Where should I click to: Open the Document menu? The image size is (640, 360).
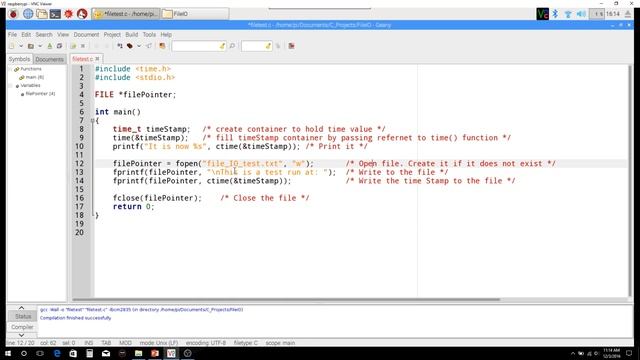(x=86, y=35)
